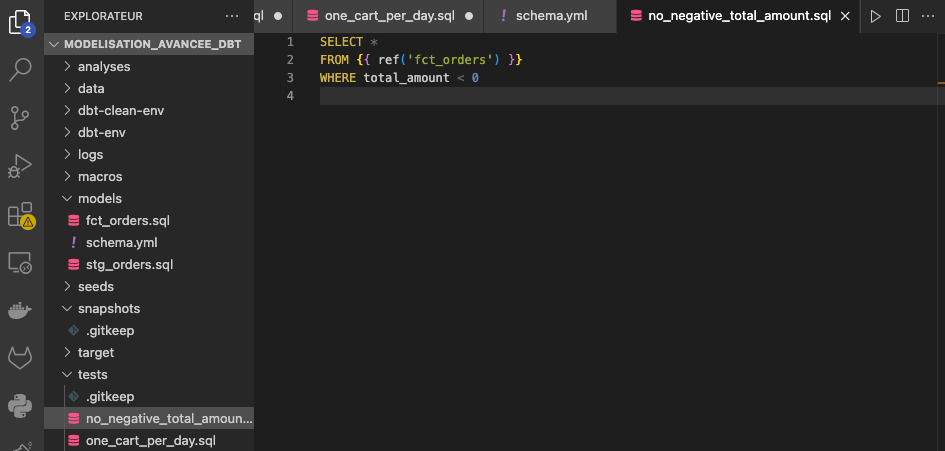Collapse the snapshots folder
The width and height of the screenshot is (945, 451).
[149, 309]
